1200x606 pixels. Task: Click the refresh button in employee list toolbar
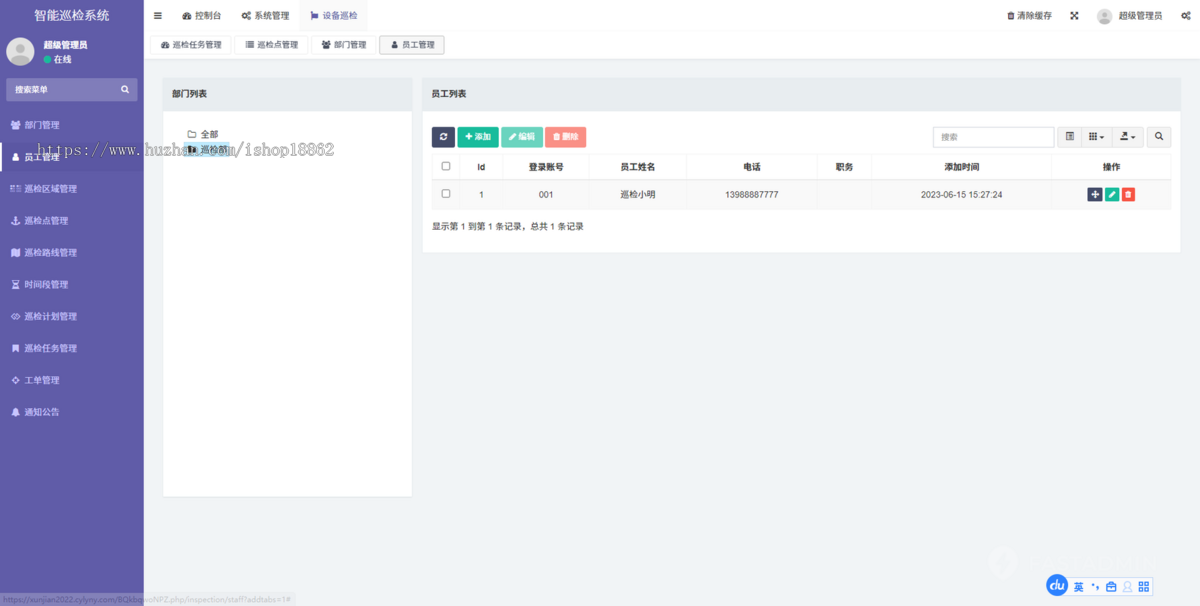[x=443, y=137]
